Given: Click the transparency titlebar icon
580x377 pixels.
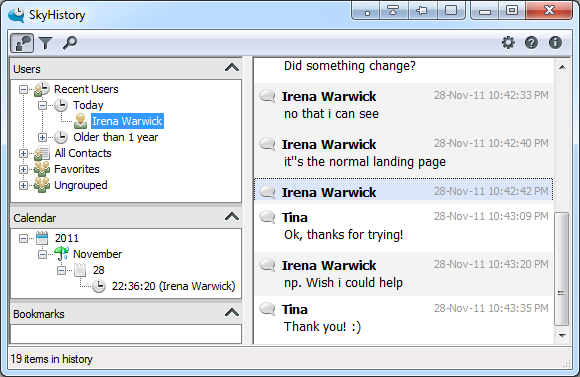Looking at the screenshot, I should [x=451, y=10].
